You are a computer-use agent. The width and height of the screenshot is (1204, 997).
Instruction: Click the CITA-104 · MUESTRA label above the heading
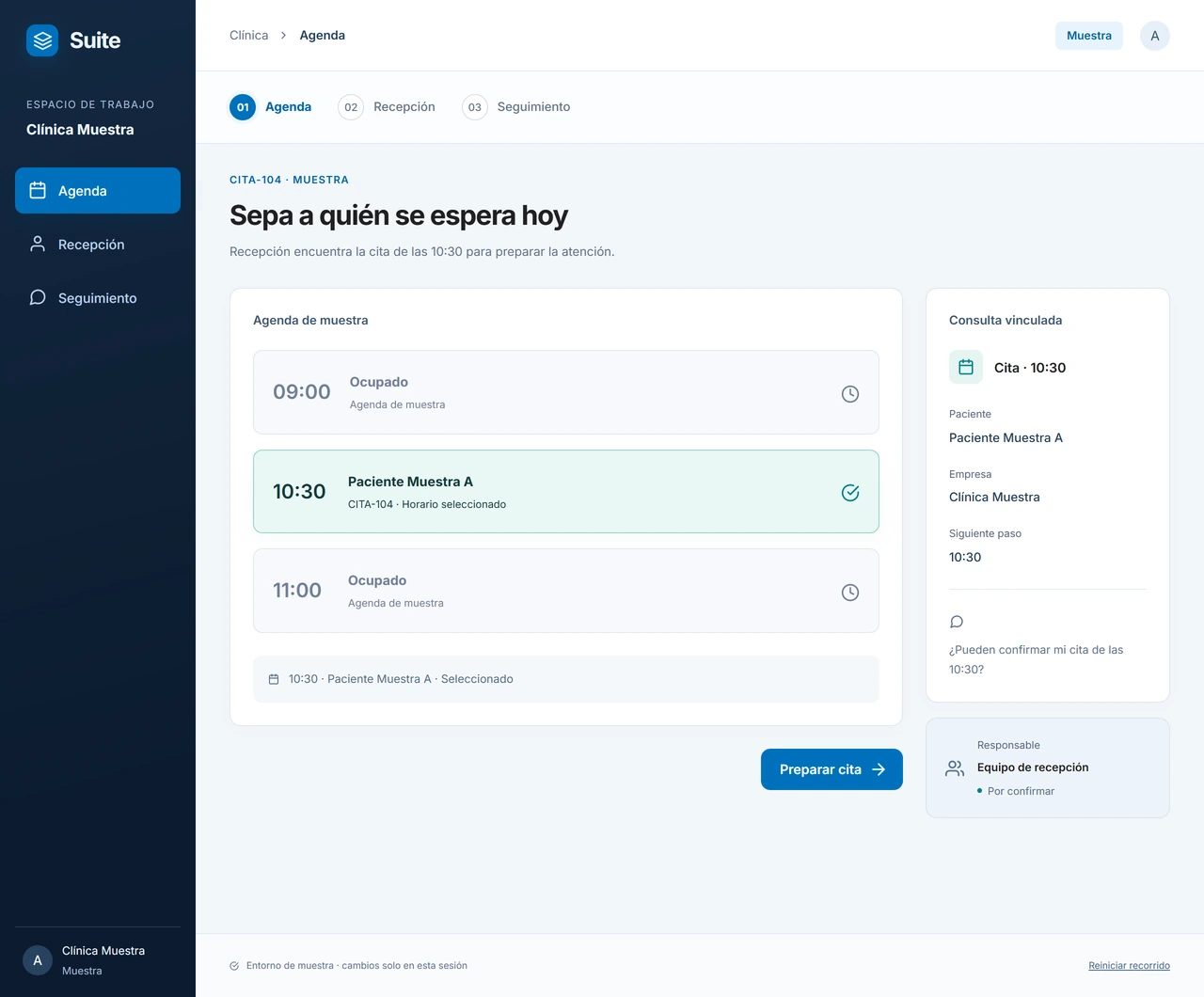pos(289,180)
